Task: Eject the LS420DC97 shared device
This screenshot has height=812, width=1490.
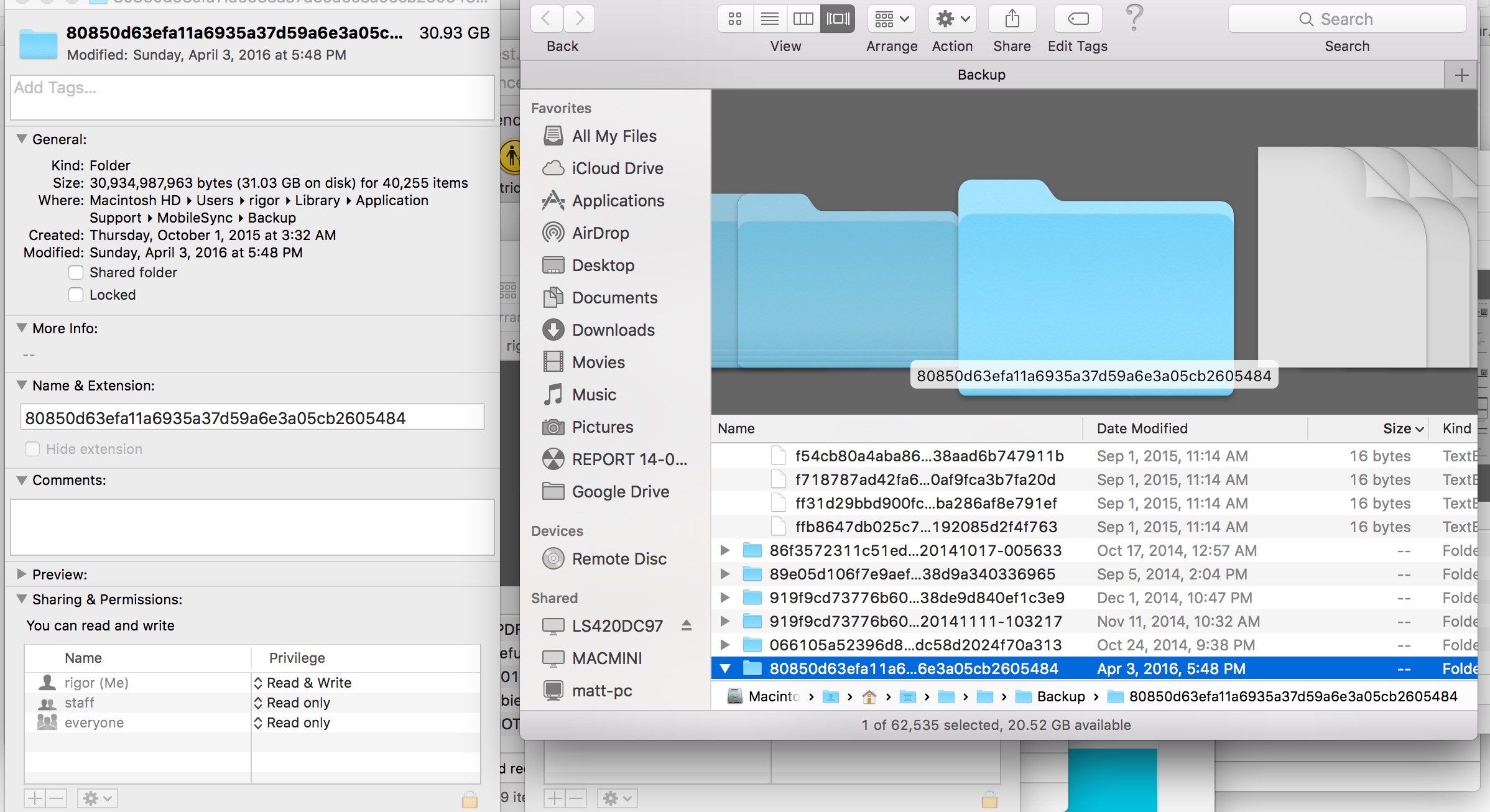Action: point(686,625)
